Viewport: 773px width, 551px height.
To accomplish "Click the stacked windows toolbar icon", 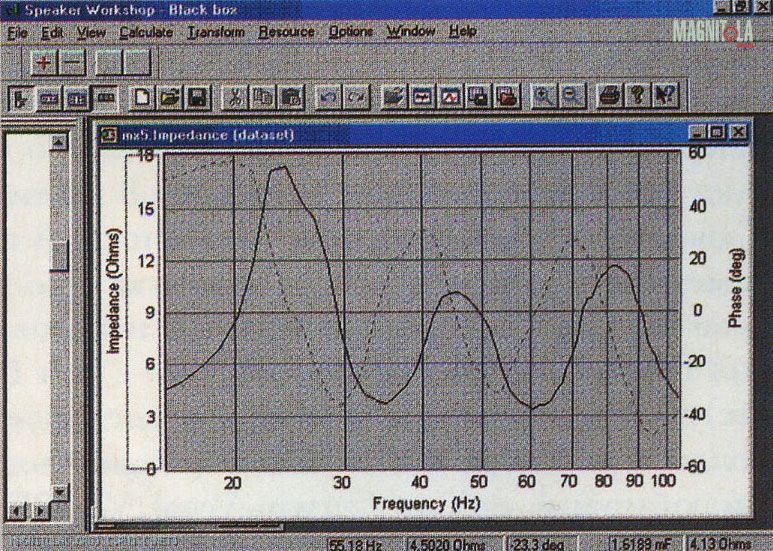I will coord(479,96).
